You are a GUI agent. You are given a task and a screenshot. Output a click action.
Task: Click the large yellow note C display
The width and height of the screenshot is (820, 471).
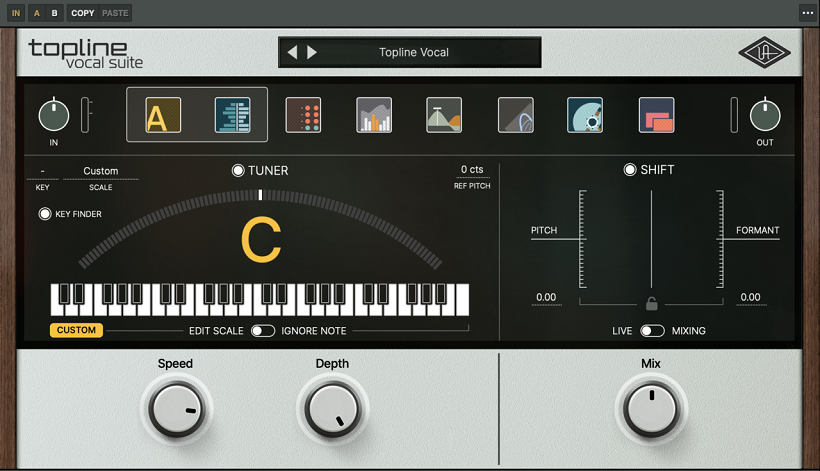coord(261,240)
